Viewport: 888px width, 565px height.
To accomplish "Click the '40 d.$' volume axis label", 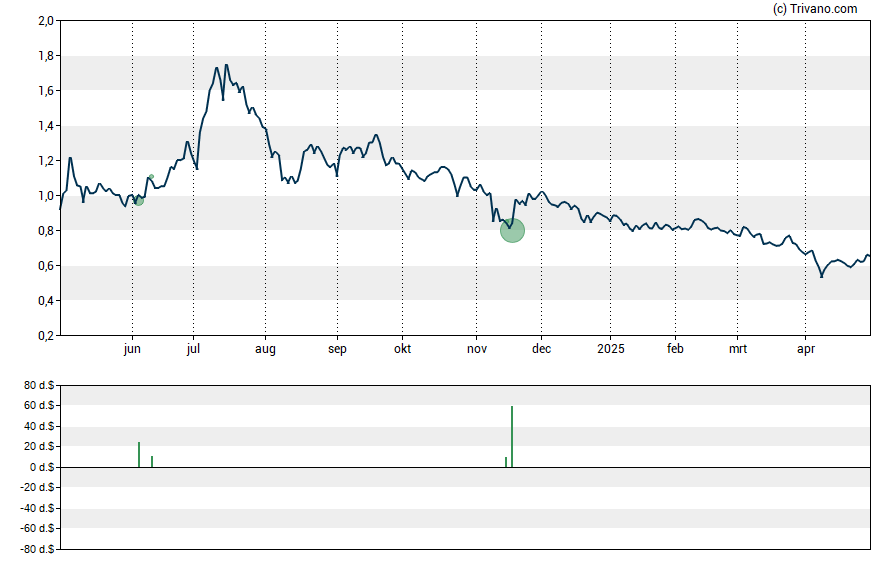I will [39, 426].
